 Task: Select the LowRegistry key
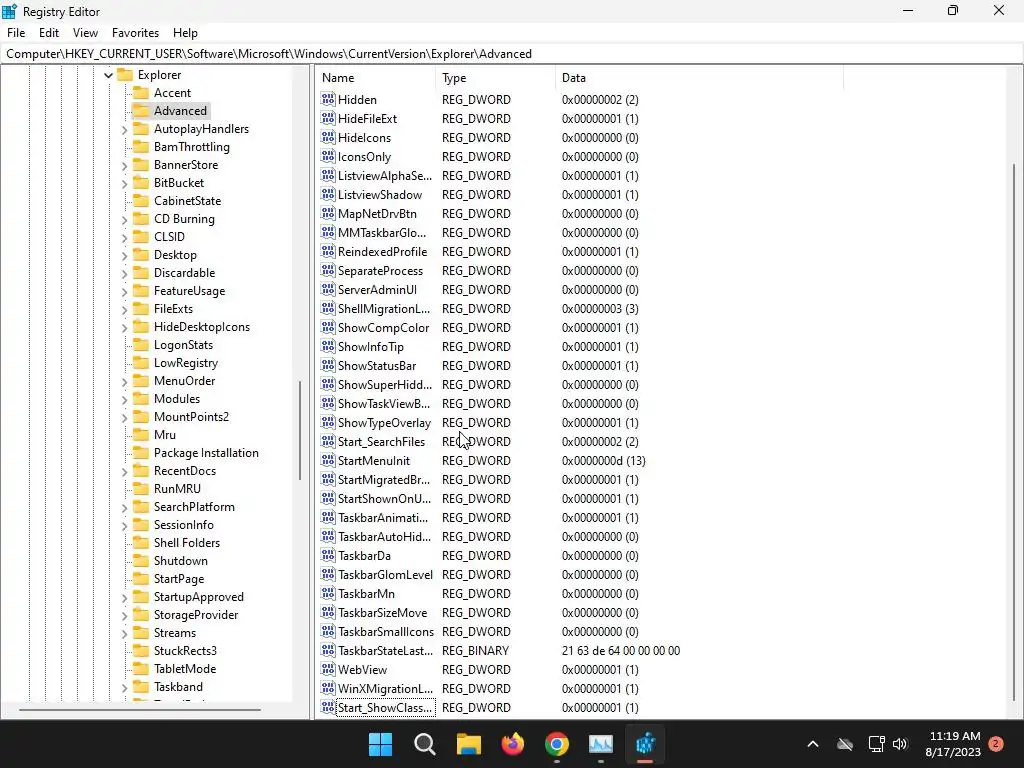(185, 362)
